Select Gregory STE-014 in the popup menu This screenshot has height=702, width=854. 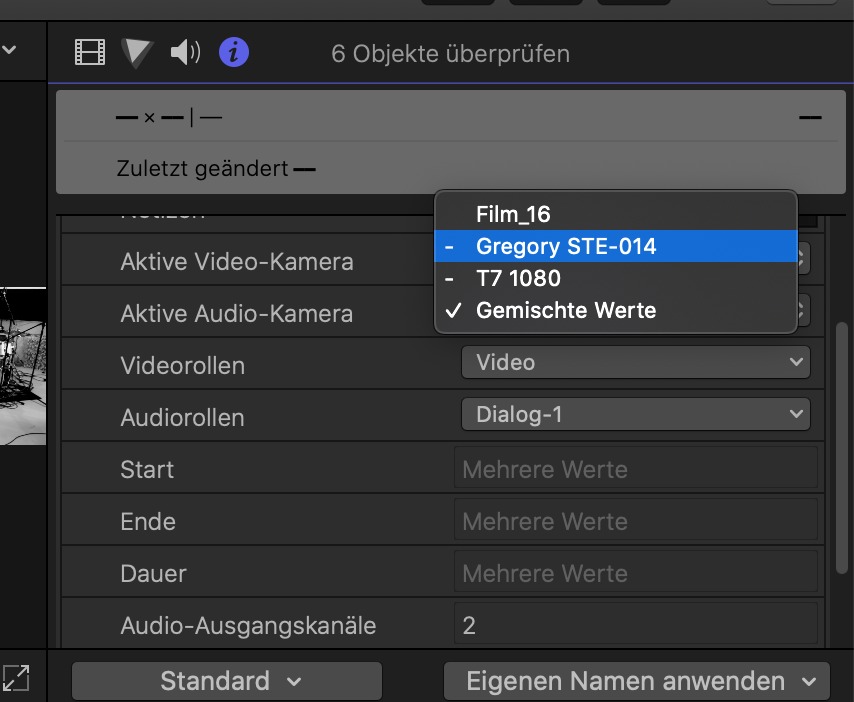click(615, 246)
